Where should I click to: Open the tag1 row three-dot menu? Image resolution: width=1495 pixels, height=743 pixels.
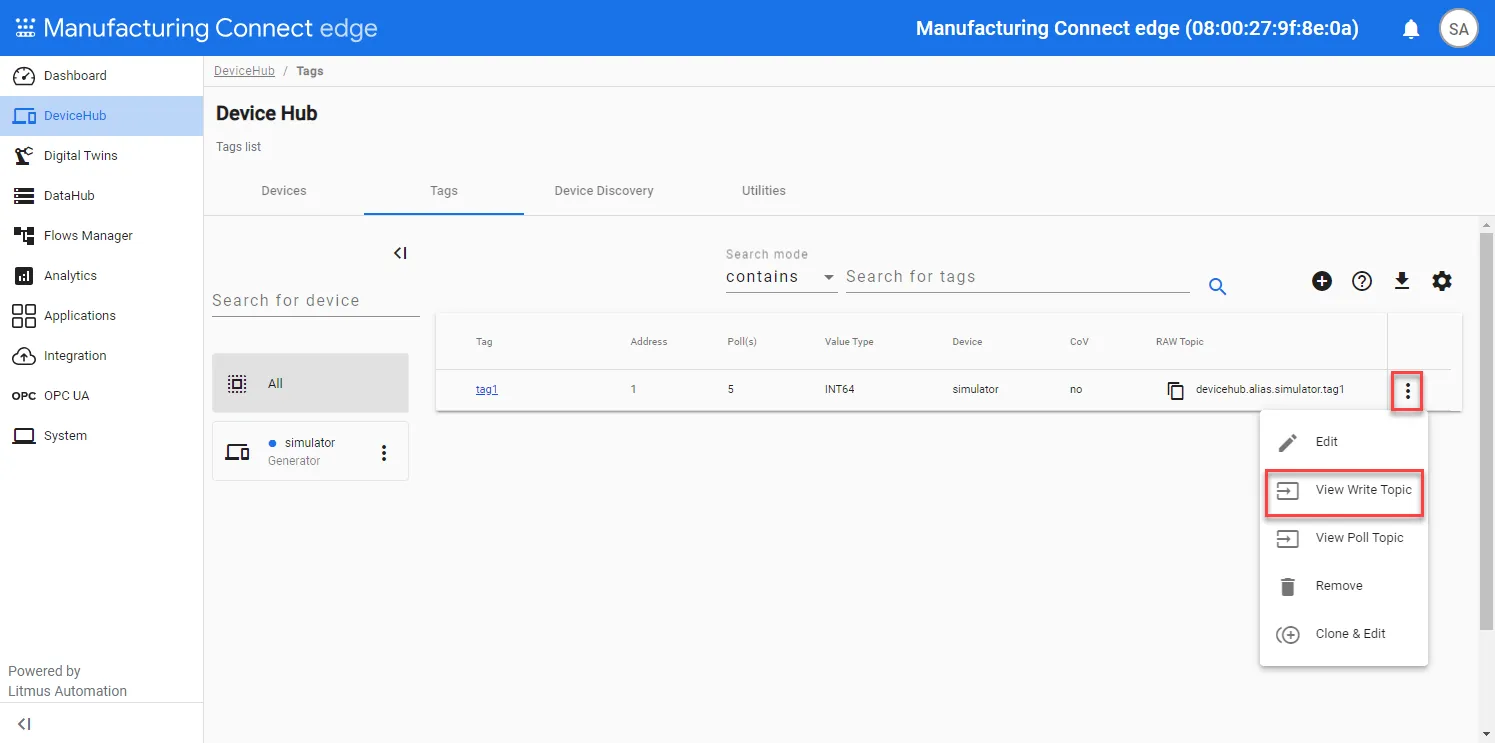coord(1408,391)
